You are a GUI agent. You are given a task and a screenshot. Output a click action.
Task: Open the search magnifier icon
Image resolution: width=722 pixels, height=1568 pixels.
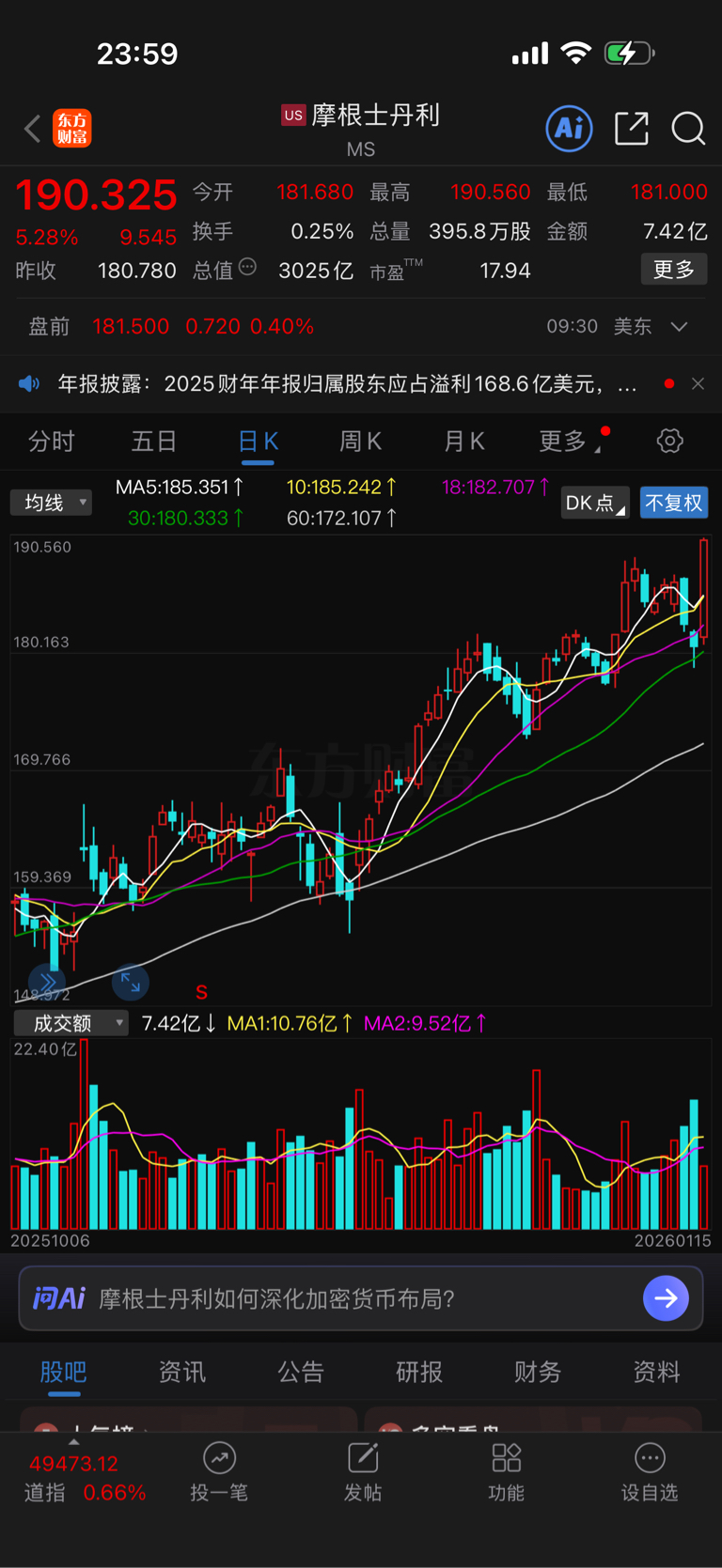[x=688, y=128]
